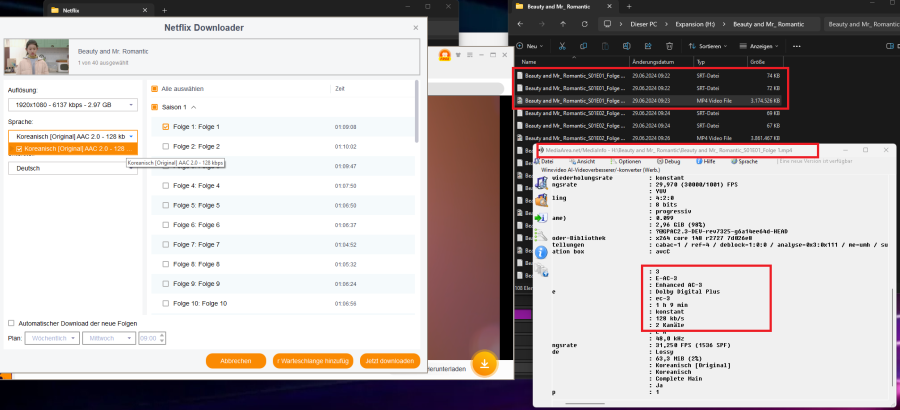Click the cut icon in Explorer toolbar

pyautogui.click(x=563, y=46)
